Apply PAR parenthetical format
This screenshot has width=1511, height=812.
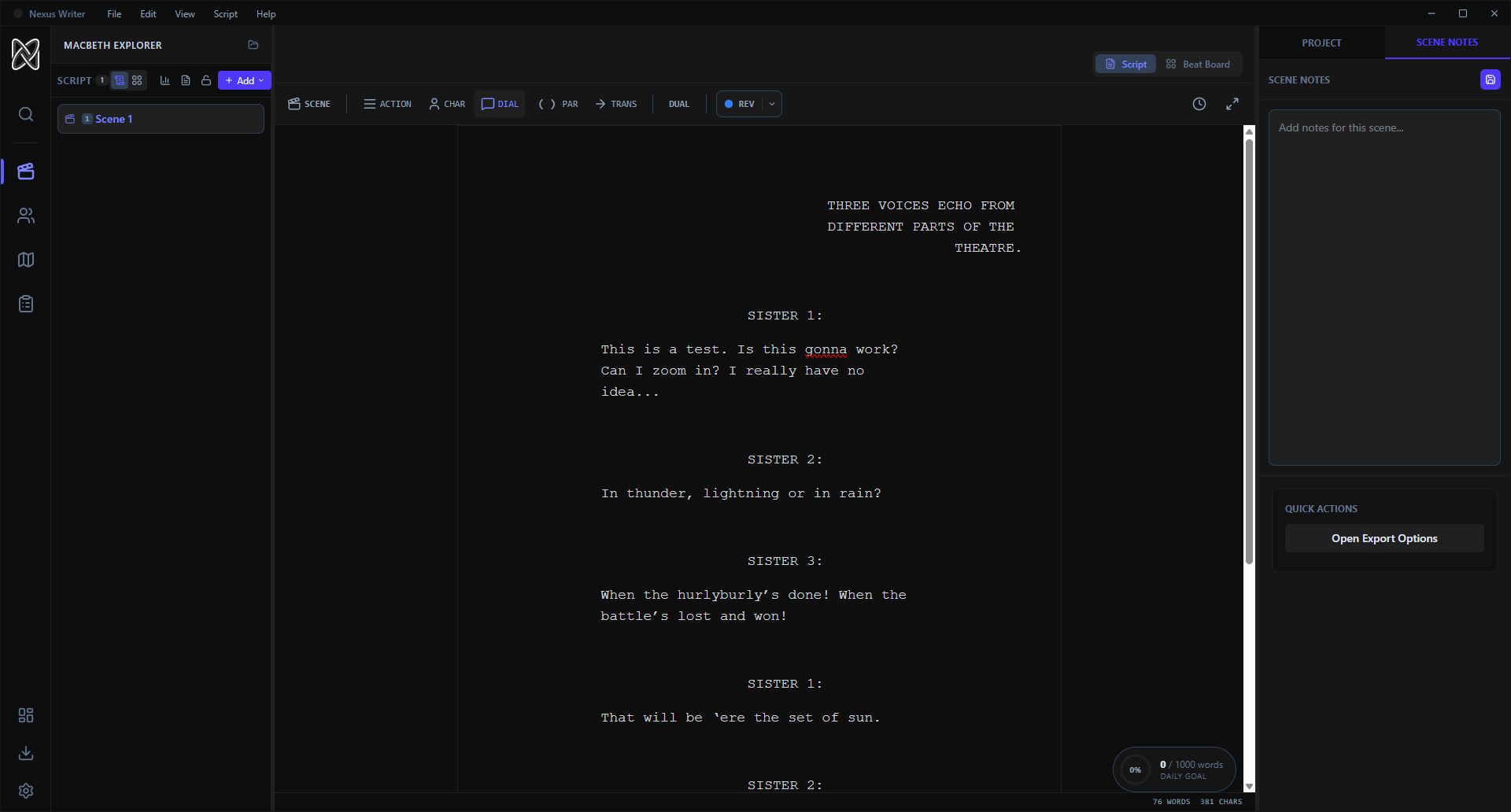pos(559,104)
